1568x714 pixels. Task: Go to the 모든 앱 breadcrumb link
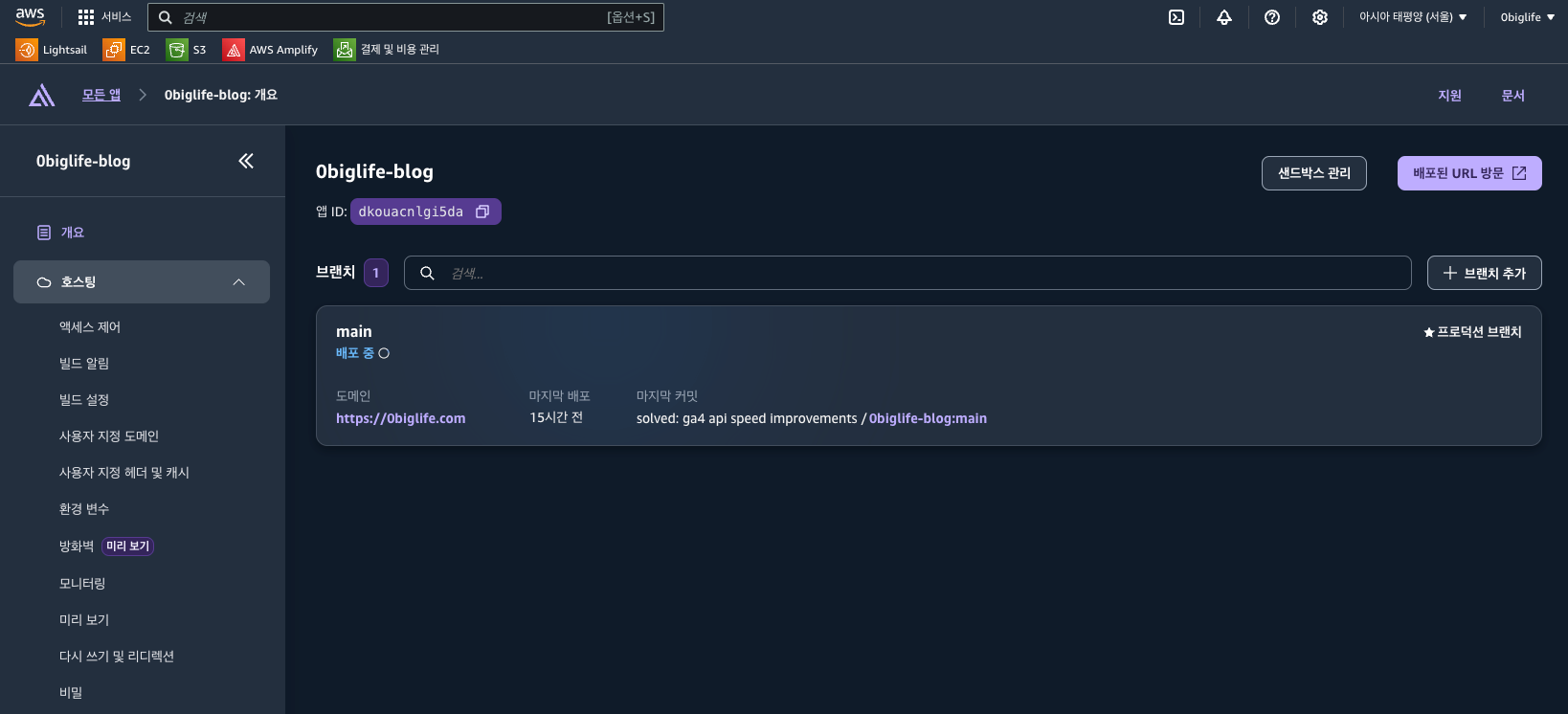[x=101, y=95]
